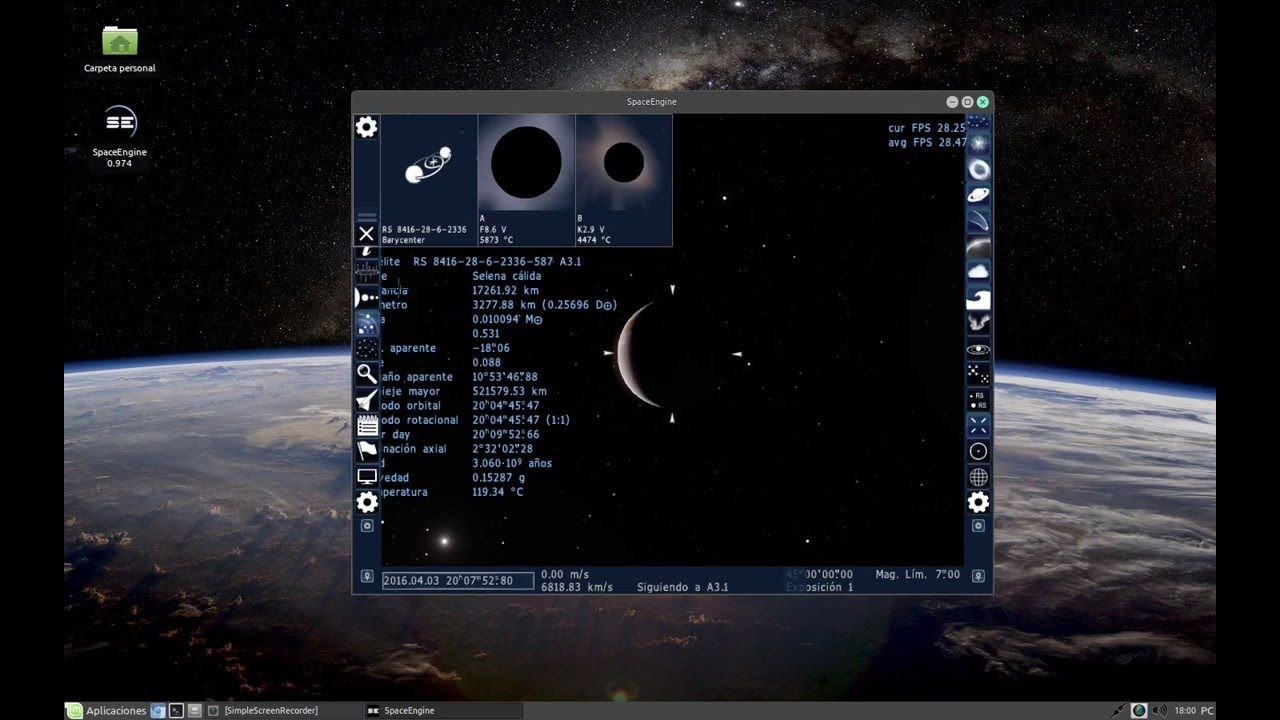Pin the left toolbar with small square button
The height and width of the screenshot is (720, 1280).
(367, 526)
